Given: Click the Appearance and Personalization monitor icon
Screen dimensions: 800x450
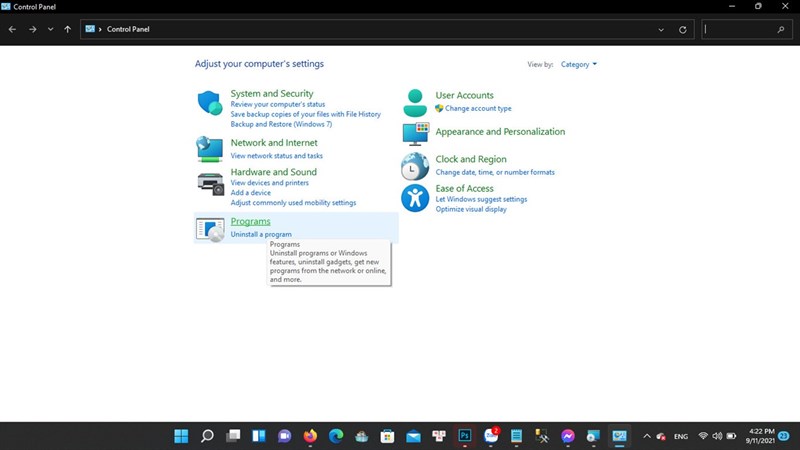Looking at the screenshot, I should 415,133.
